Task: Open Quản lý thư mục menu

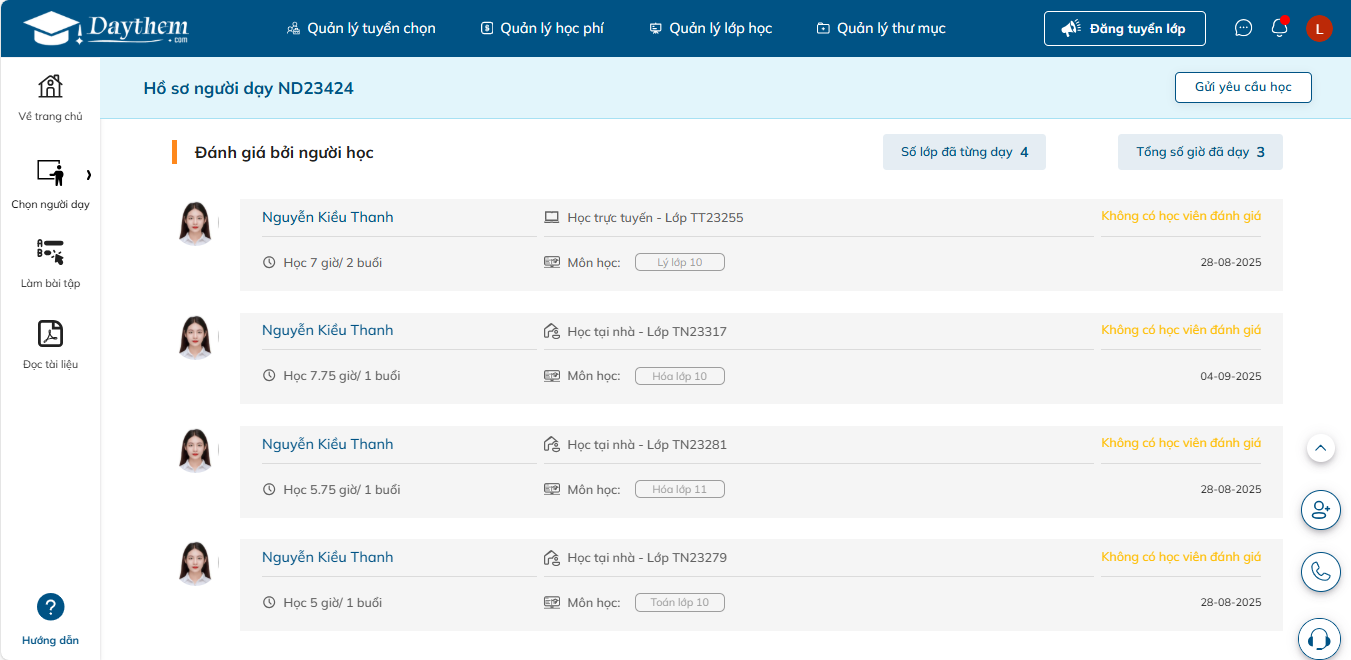Action: tap(881, 28)
